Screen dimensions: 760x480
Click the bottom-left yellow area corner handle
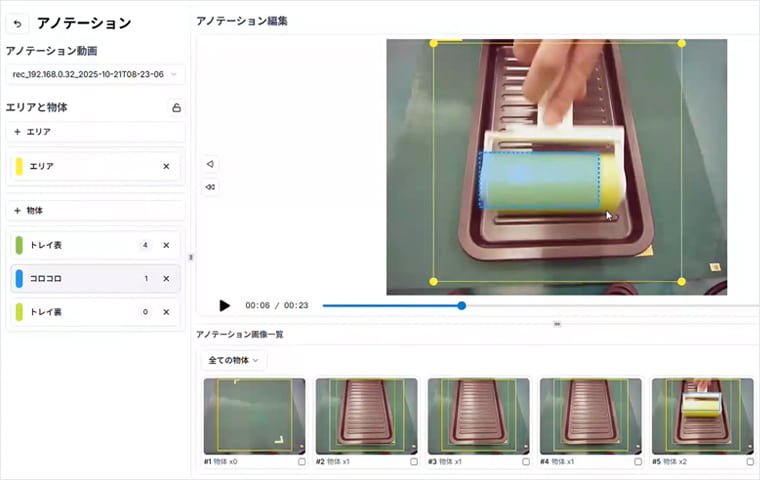434,282
